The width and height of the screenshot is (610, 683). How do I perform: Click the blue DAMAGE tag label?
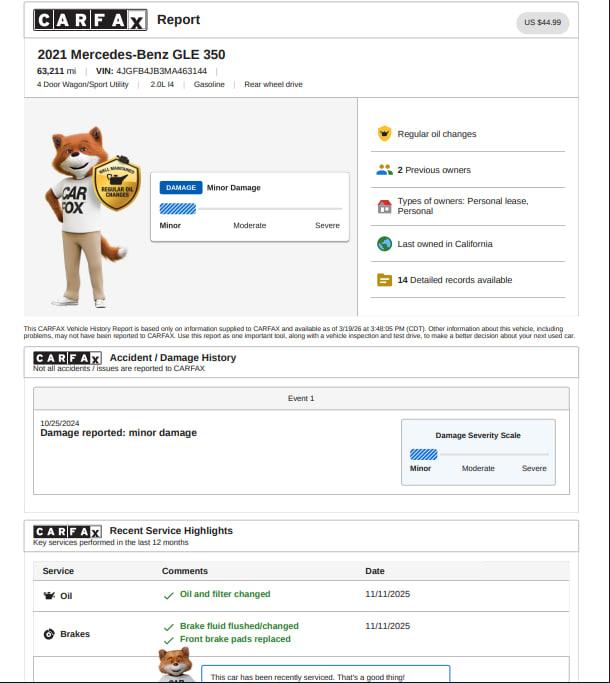tap(181, 187)
